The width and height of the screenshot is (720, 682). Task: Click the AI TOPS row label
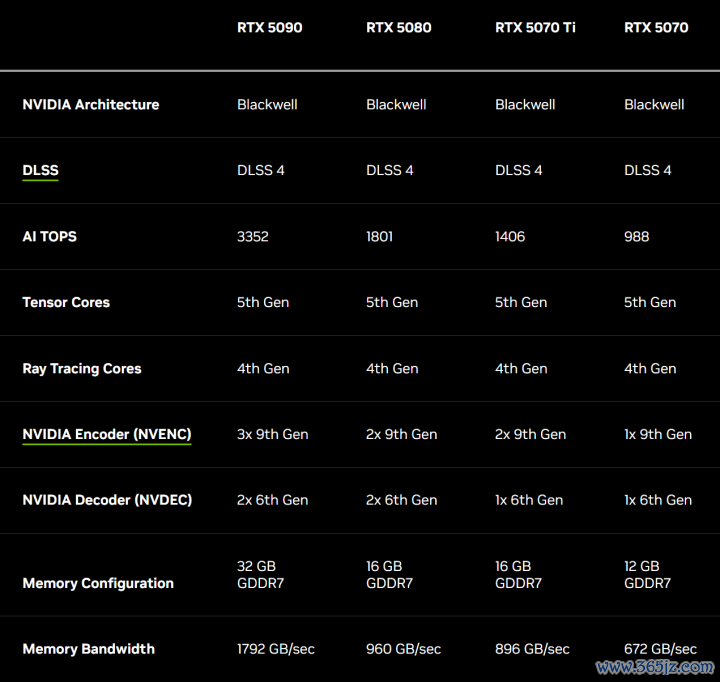[50, 237]
